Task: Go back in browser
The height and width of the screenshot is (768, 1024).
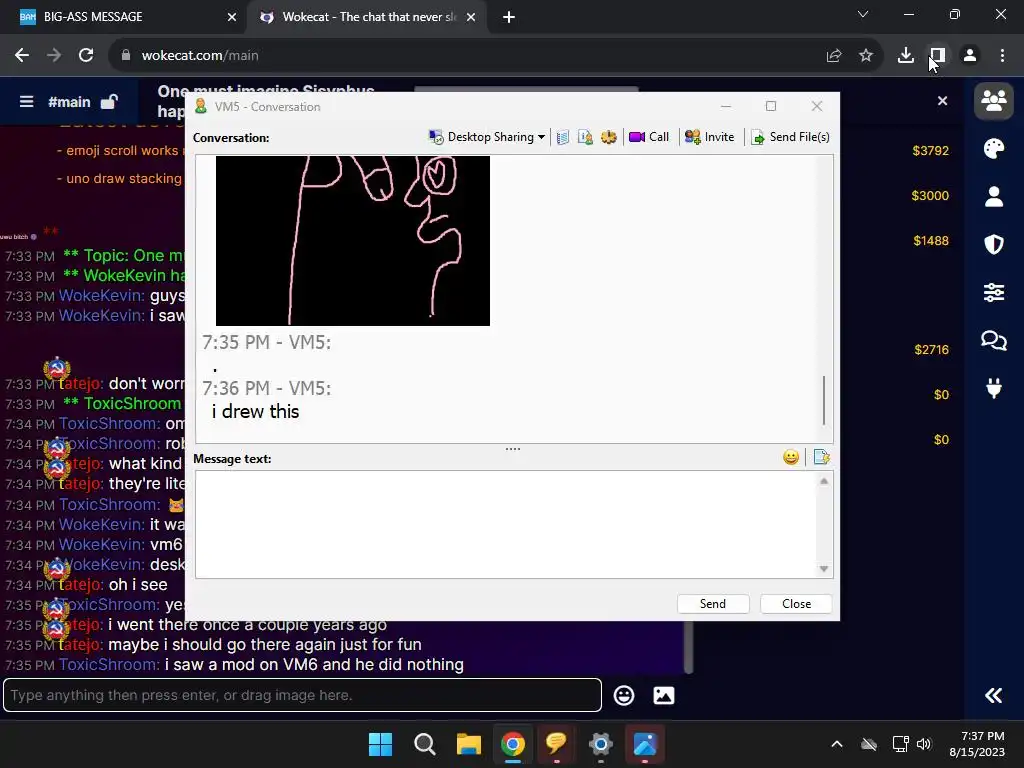Action: coord(22,56)
